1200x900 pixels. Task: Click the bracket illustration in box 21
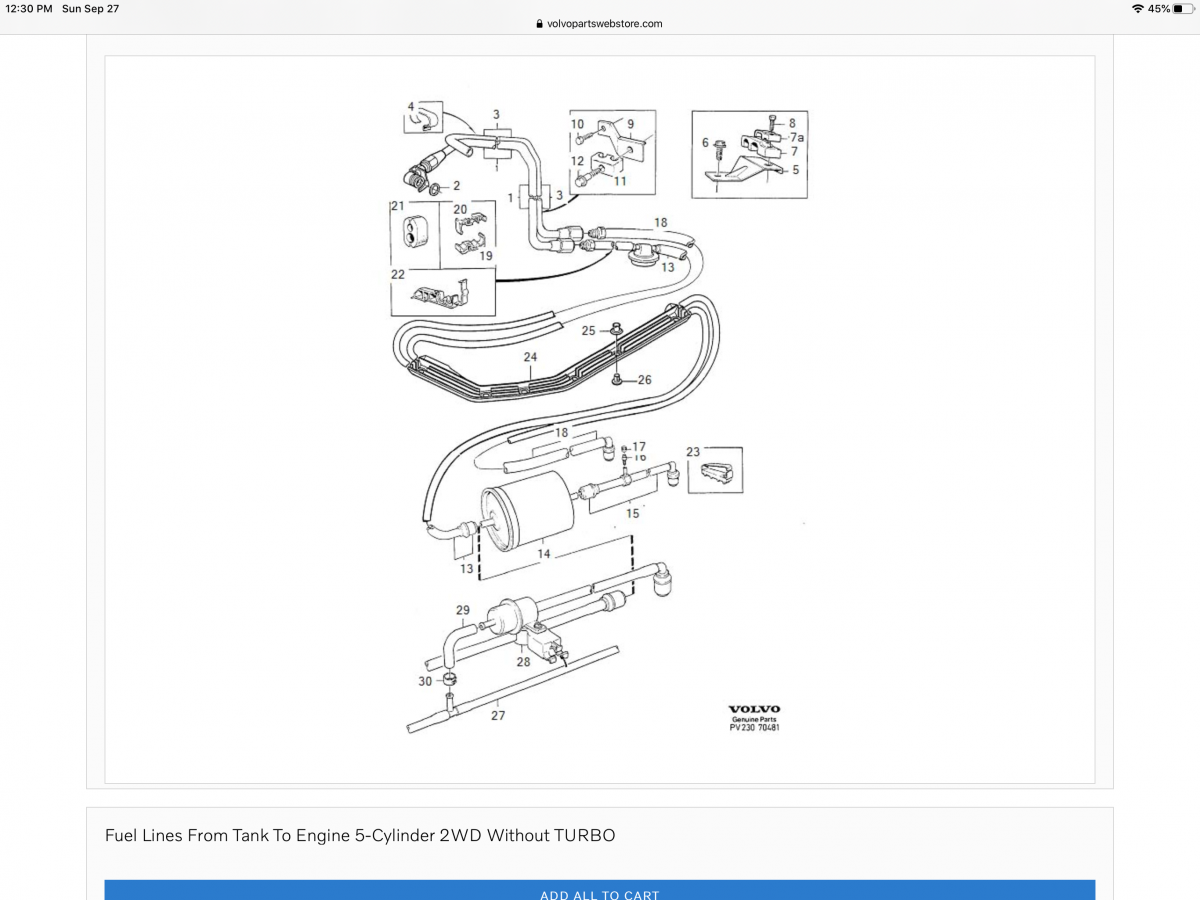(x=413, y=232)
